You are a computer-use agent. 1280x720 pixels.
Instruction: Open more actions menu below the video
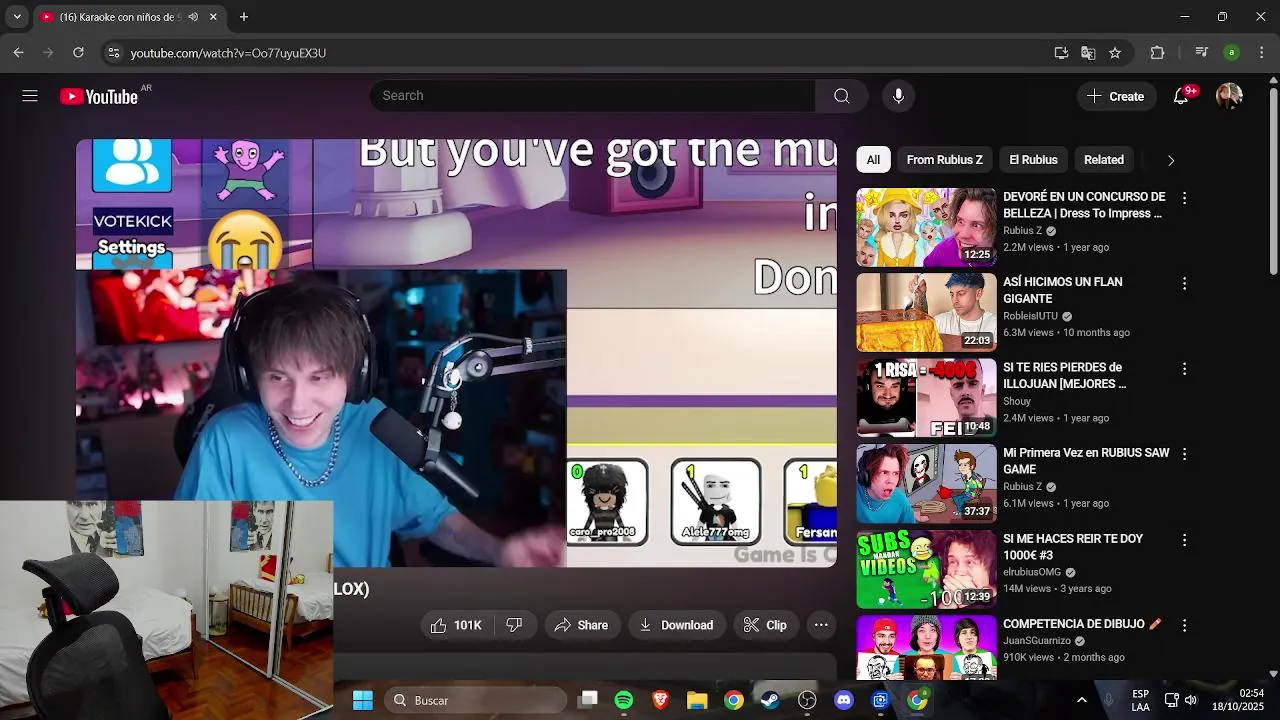click(x=821, y=625)
